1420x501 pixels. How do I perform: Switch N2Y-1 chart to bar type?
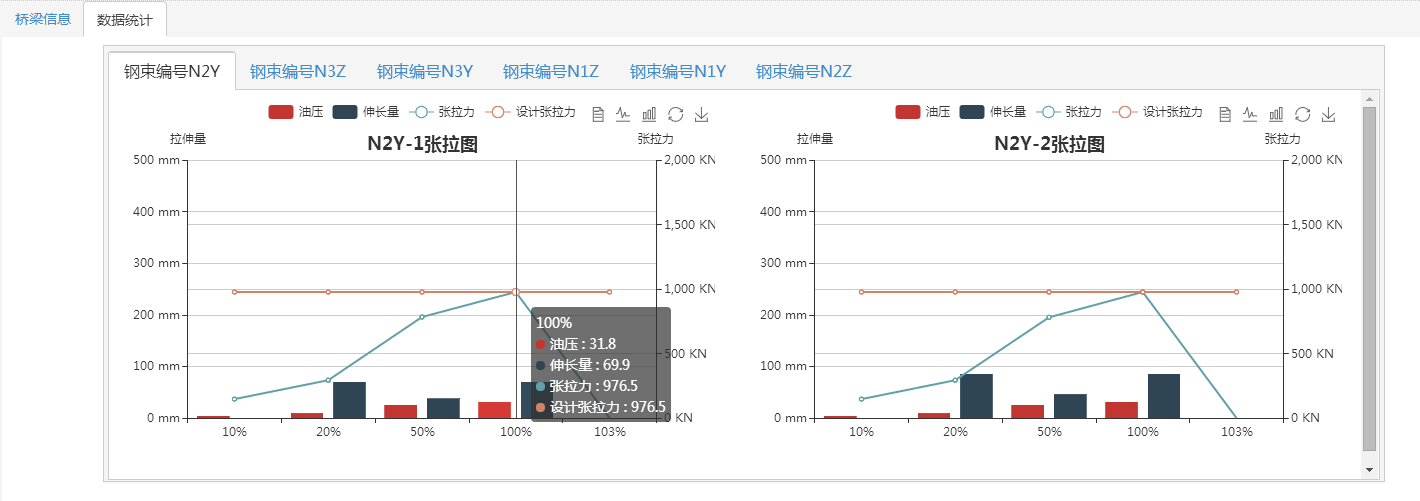649,115
